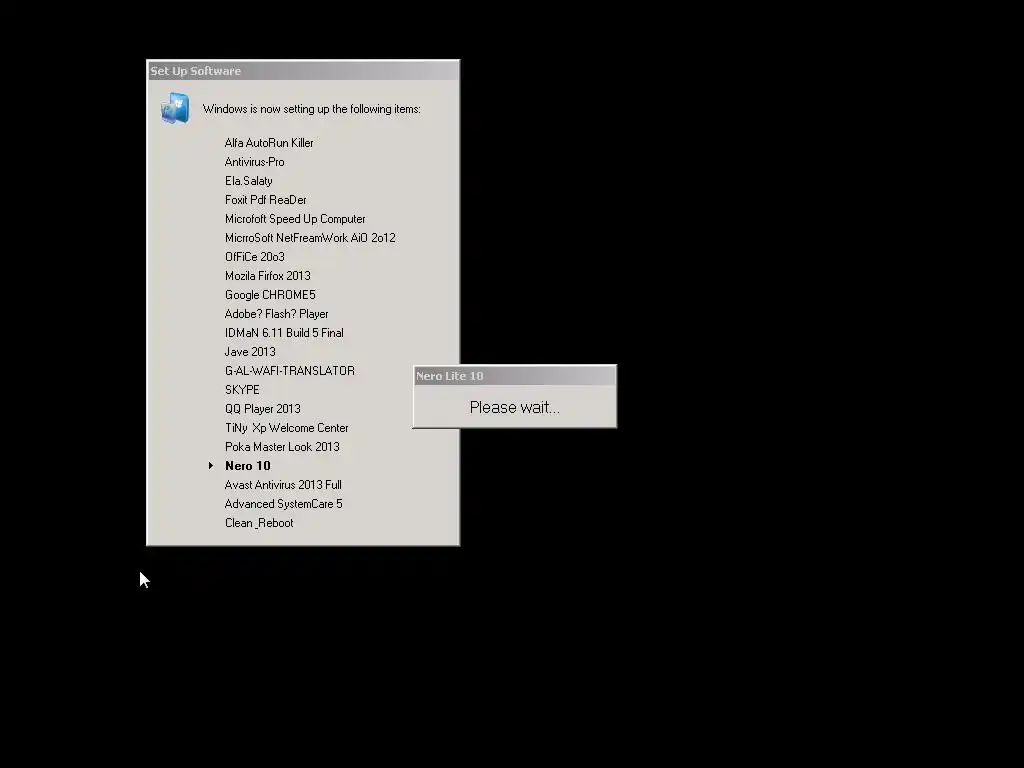Select the bold 'Nero 10' item
The height and width of the screenshot is (768, 1024).
click(x=248, y=466)
